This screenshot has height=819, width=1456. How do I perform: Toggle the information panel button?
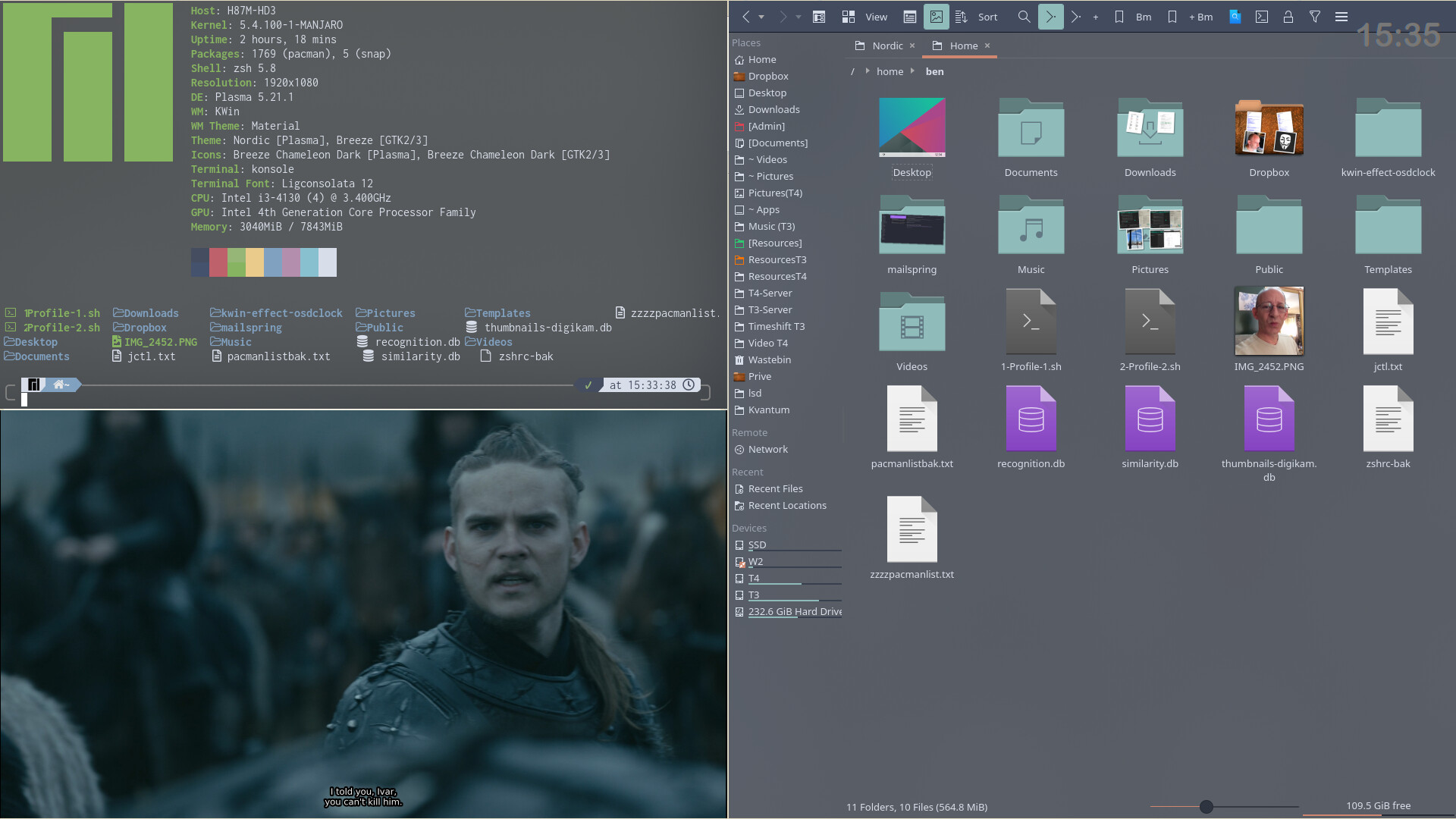point(910,17)
